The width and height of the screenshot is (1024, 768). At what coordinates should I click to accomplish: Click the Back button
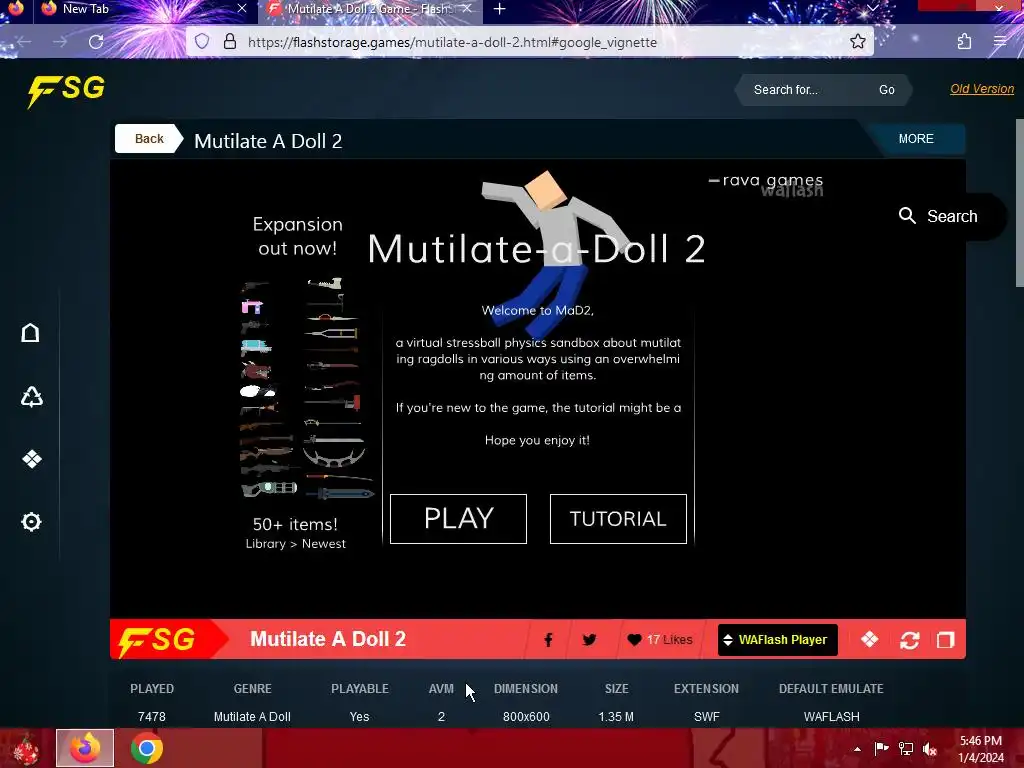pyautogui.click(x=149, y=138)
